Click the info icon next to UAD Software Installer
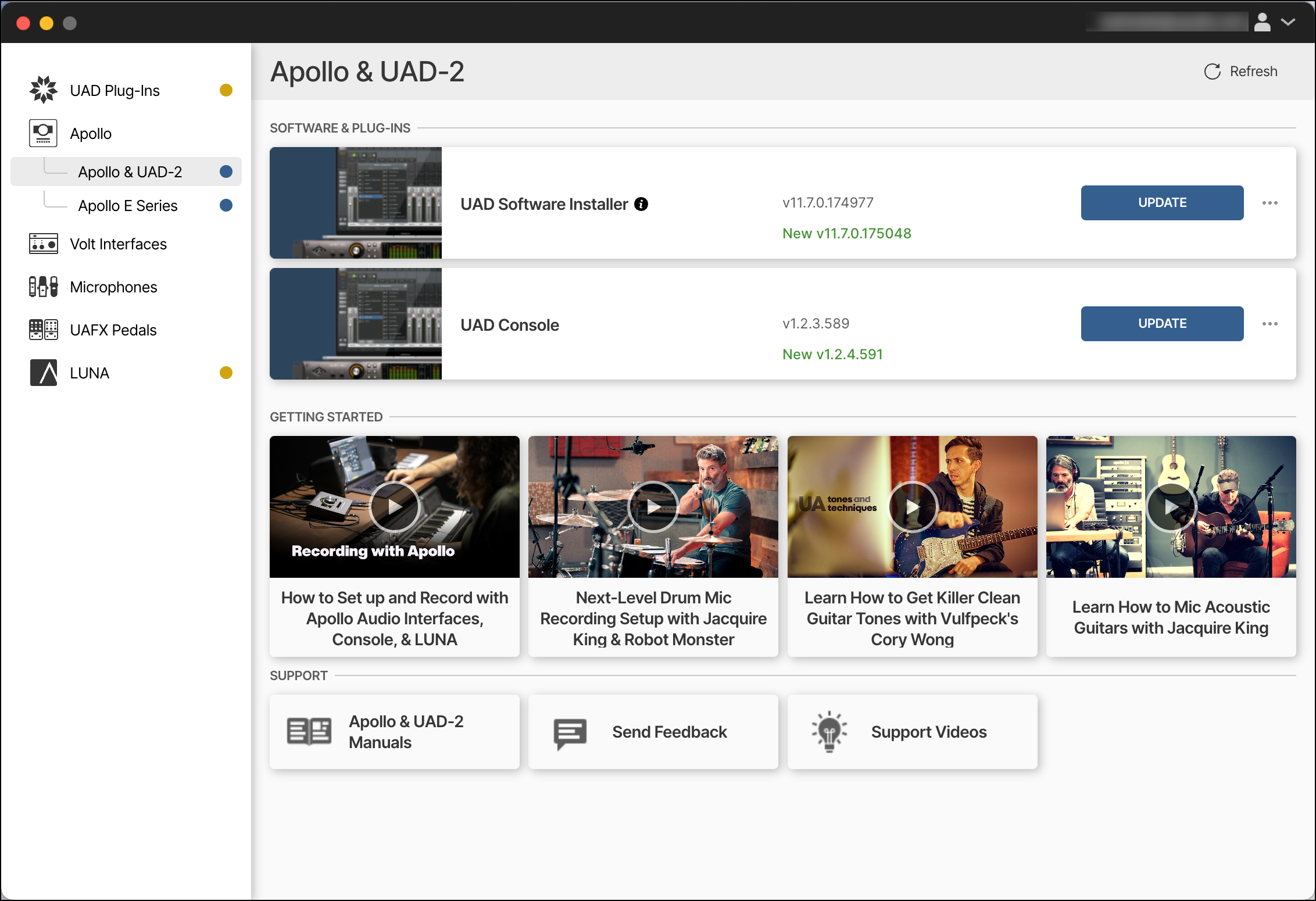 pos(641,204)
